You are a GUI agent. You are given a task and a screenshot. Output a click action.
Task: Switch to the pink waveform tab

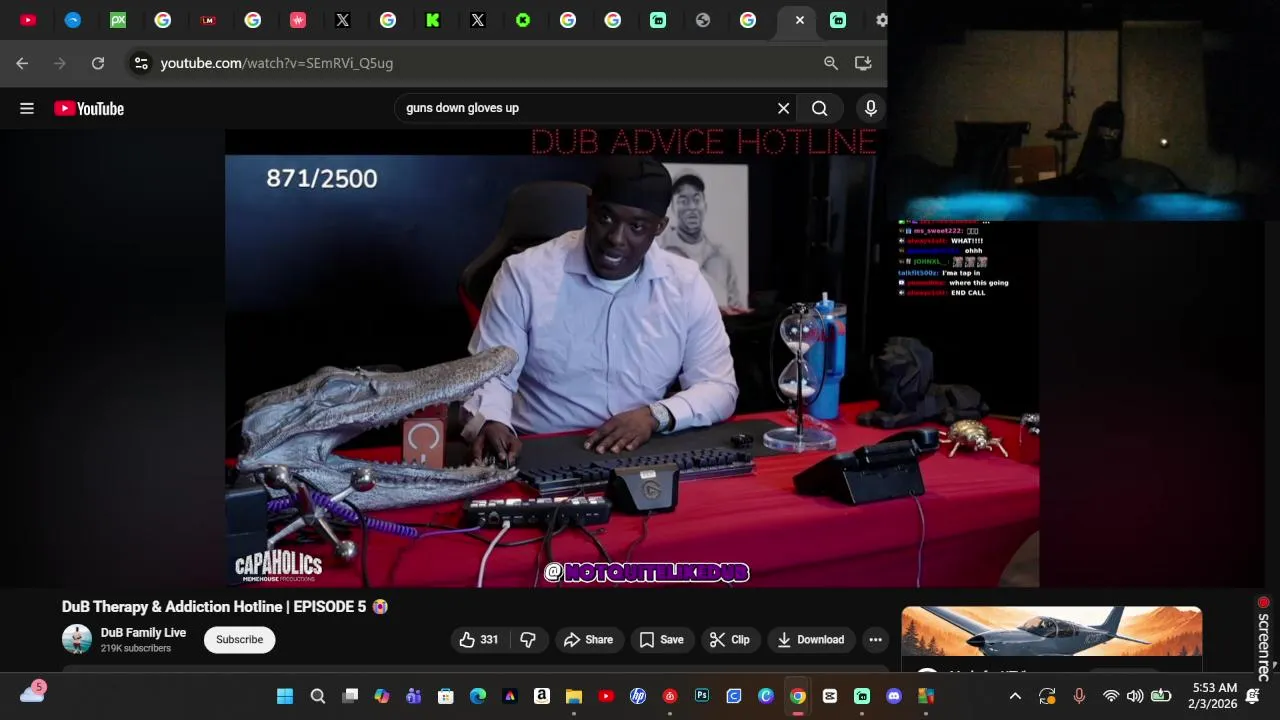coord(298,20)
